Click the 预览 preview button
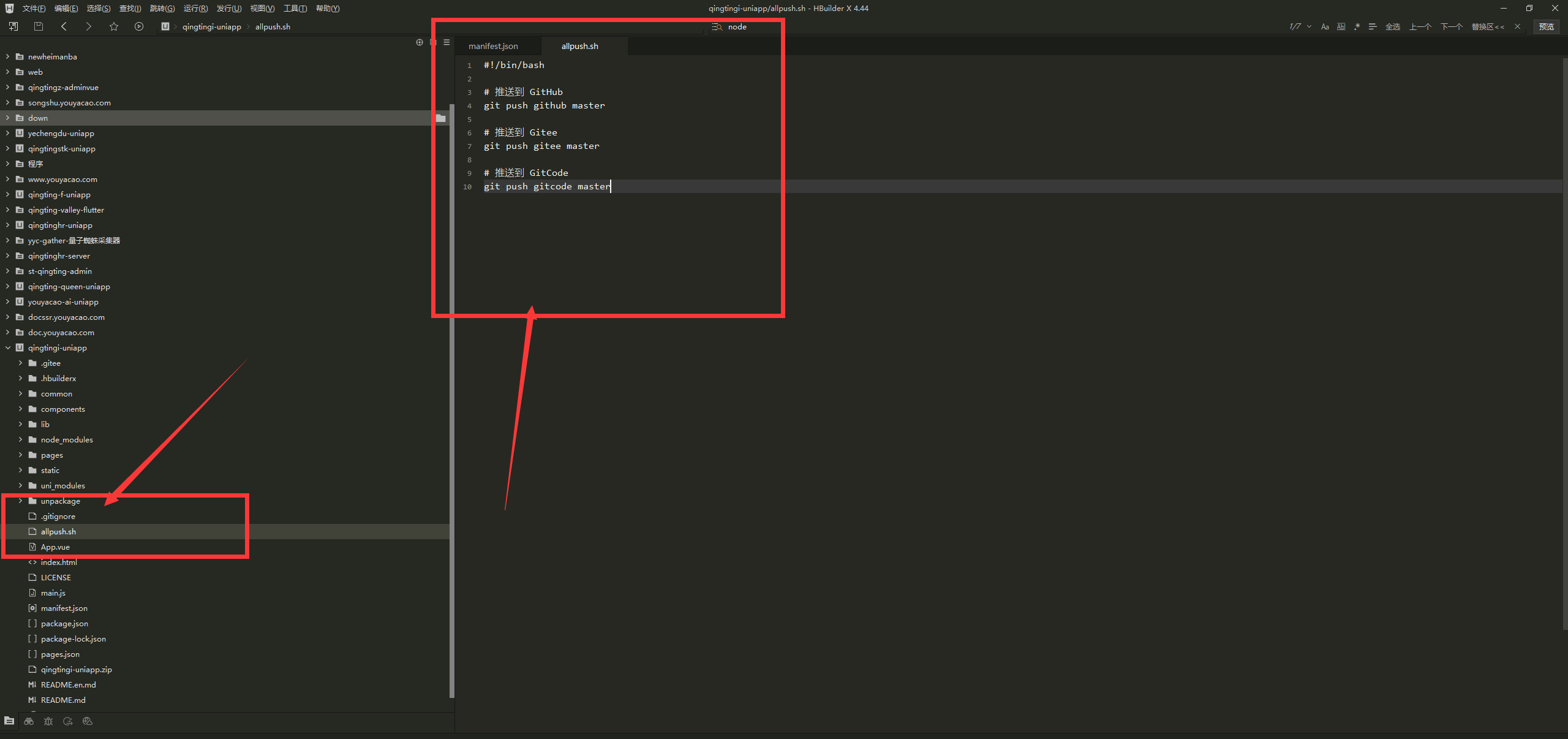Image resolution: width=1568 pixels, height=739 pixels. (1546, 26)
